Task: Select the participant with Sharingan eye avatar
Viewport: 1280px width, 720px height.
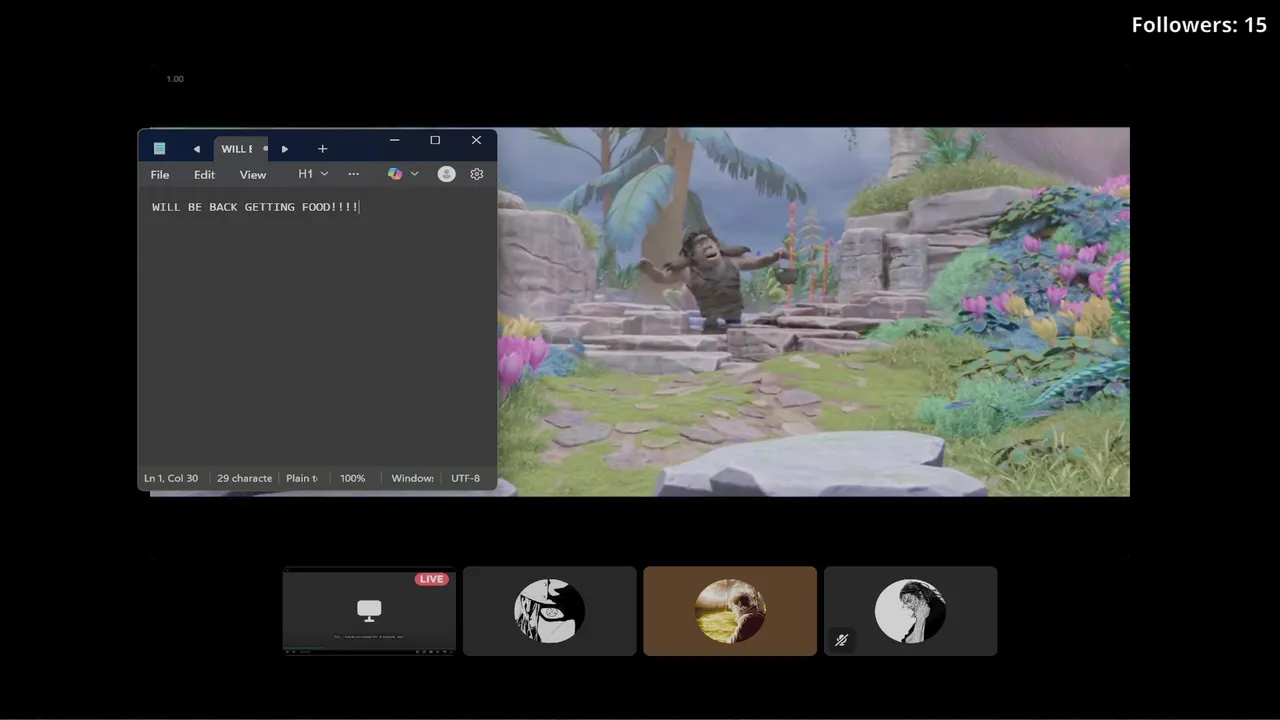Action: click(x=549, y=611)
